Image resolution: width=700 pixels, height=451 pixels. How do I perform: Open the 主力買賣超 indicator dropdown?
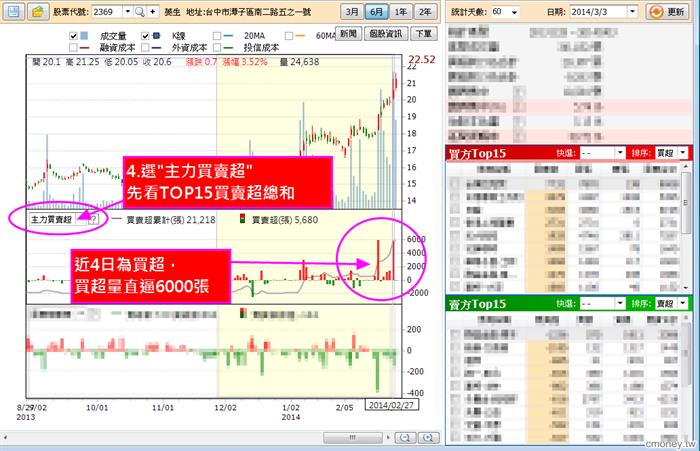tap(81, 219)
